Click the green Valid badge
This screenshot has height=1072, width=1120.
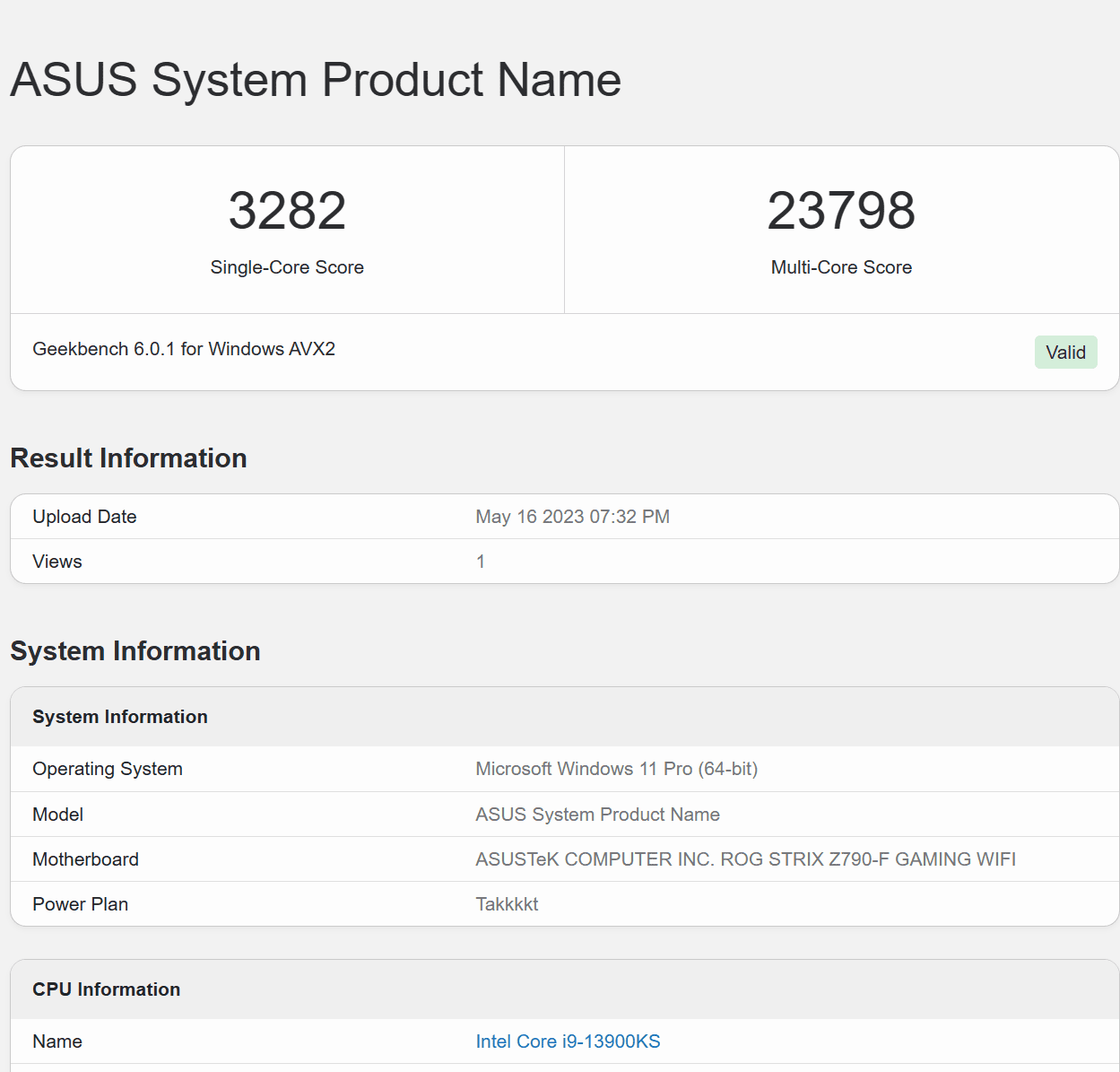tap(1065, 353)
